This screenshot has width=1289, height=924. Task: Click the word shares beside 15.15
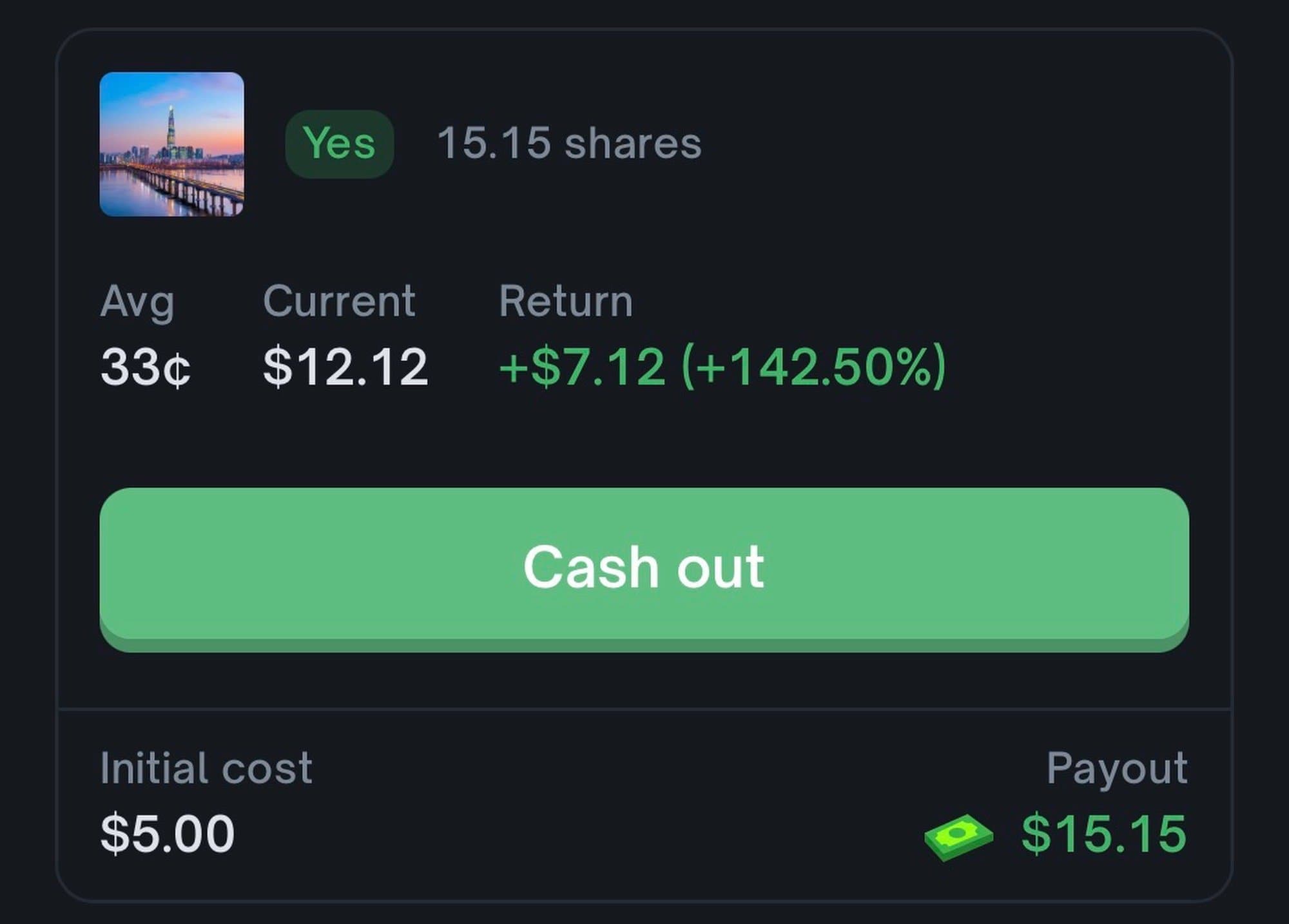tap(633, 143)
